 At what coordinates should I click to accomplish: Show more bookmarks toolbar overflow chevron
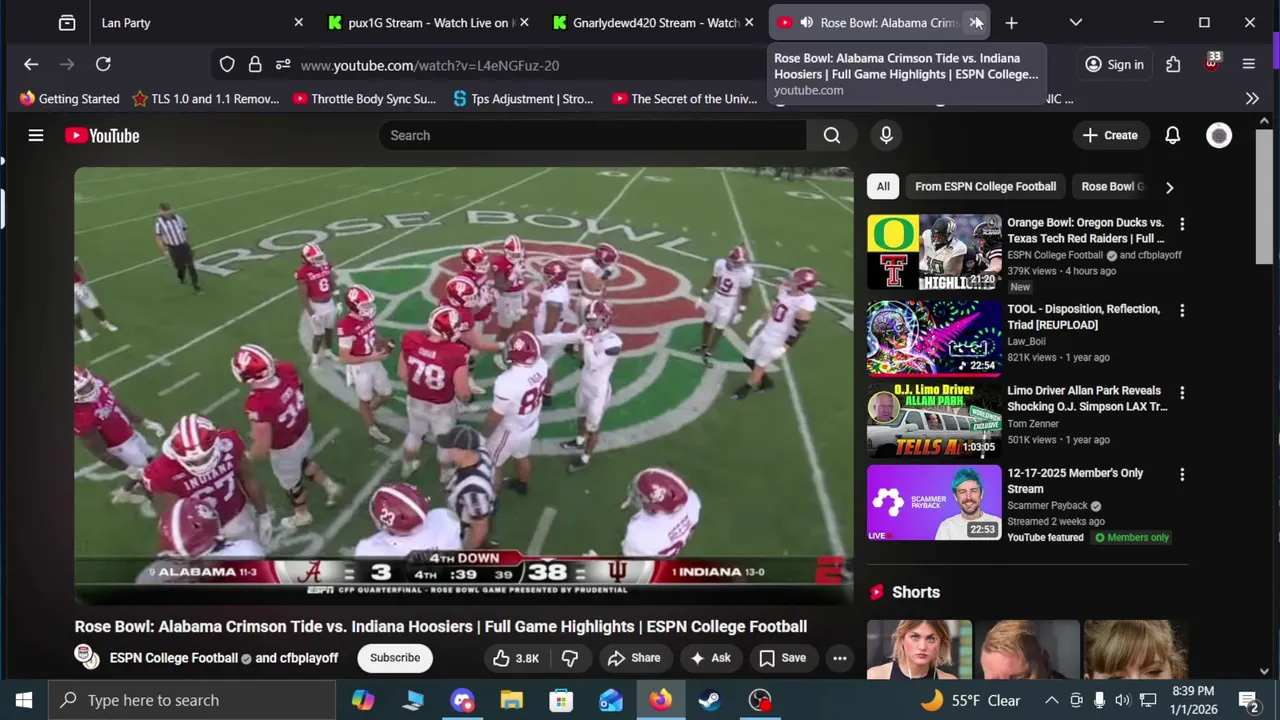tap(1252, 99)
